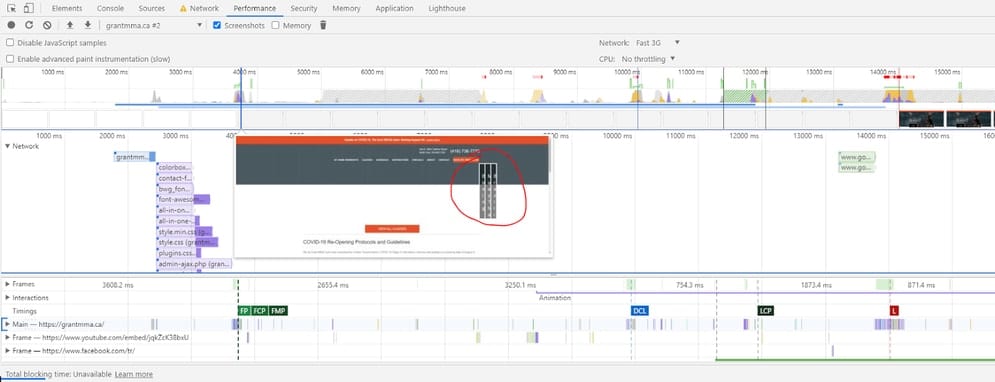Start recording with the record button
This screenshot has width=995, height=382.
(x=11, y=25)
